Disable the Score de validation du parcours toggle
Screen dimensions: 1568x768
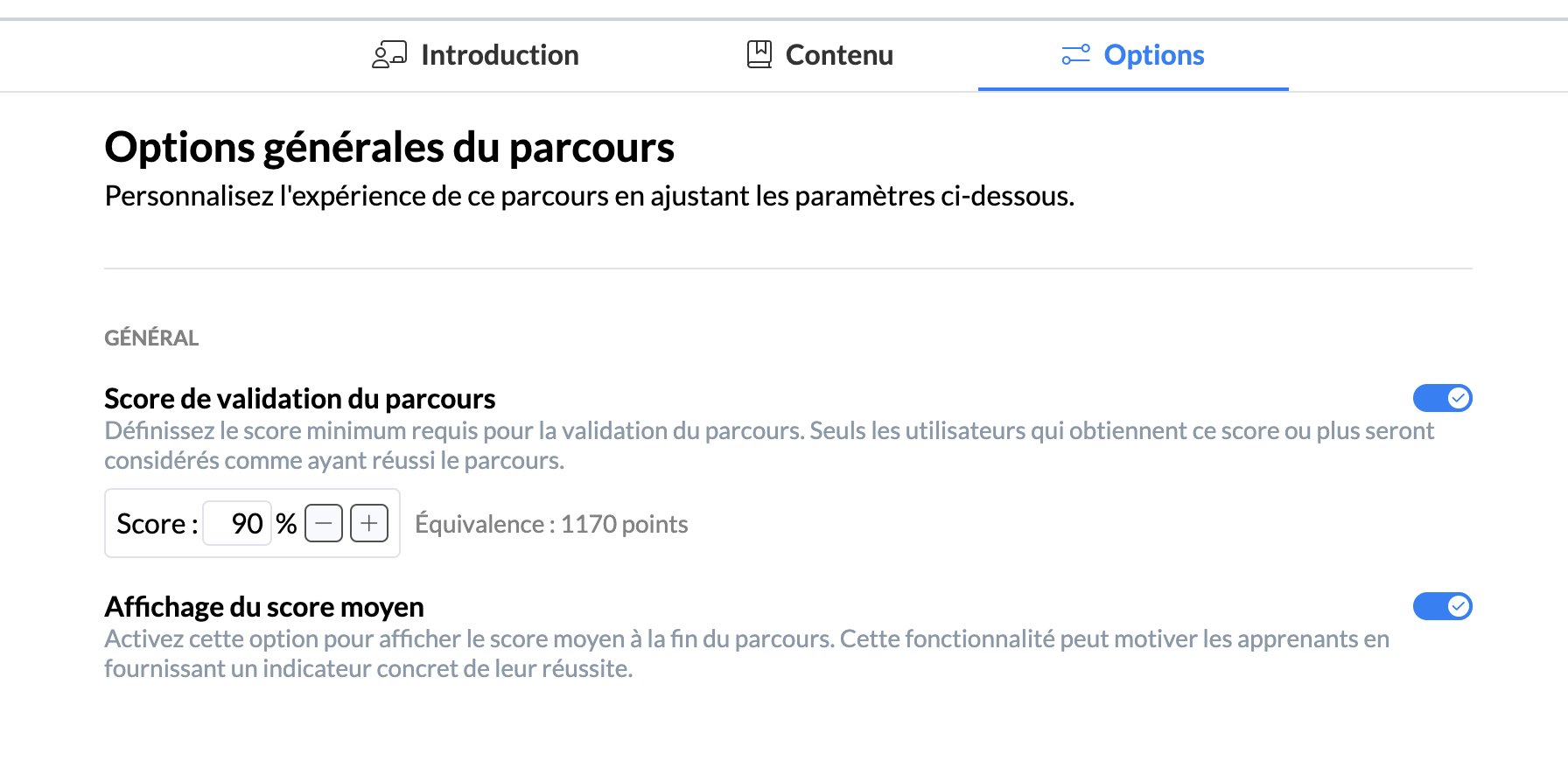[x=1442, y=398]
